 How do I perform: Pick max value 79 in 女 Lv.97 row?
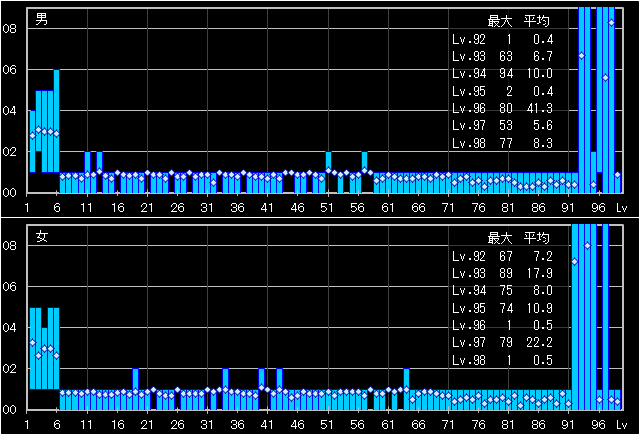pyautogui.click(x=506, y=342)
